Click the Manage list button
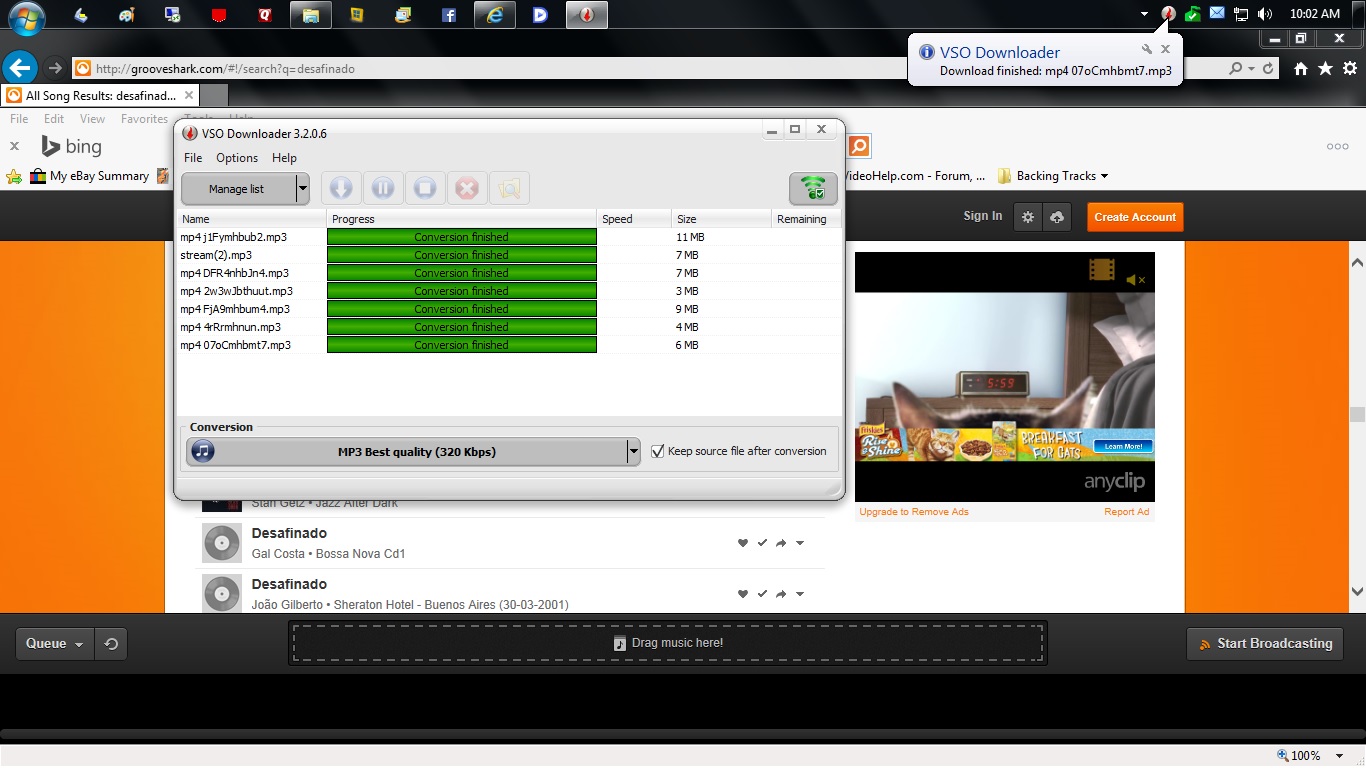The width and height of the screenshot is (1366, 768). click(x=238, y=189)
